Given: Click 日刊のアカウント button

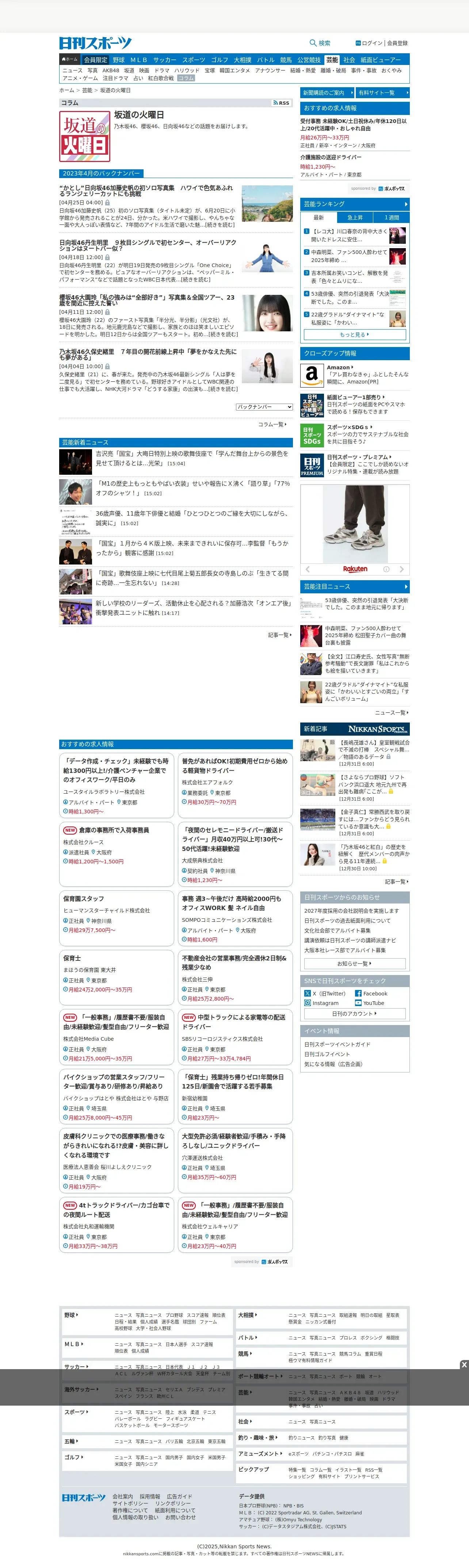Looking at the screenshot, I should (355, 1013).
